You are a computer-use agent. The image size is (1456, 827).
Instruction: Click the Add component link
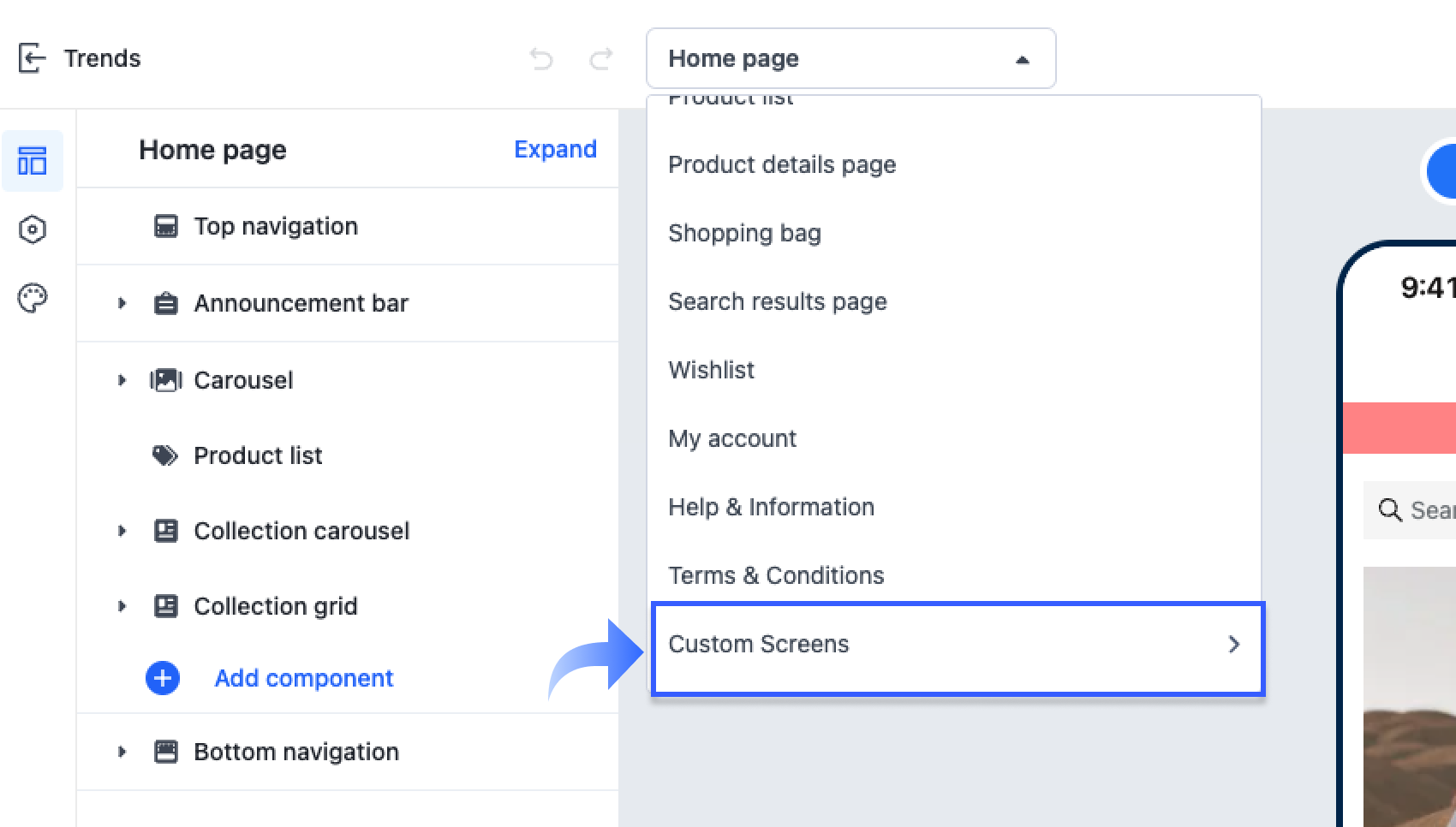(303, 678)
